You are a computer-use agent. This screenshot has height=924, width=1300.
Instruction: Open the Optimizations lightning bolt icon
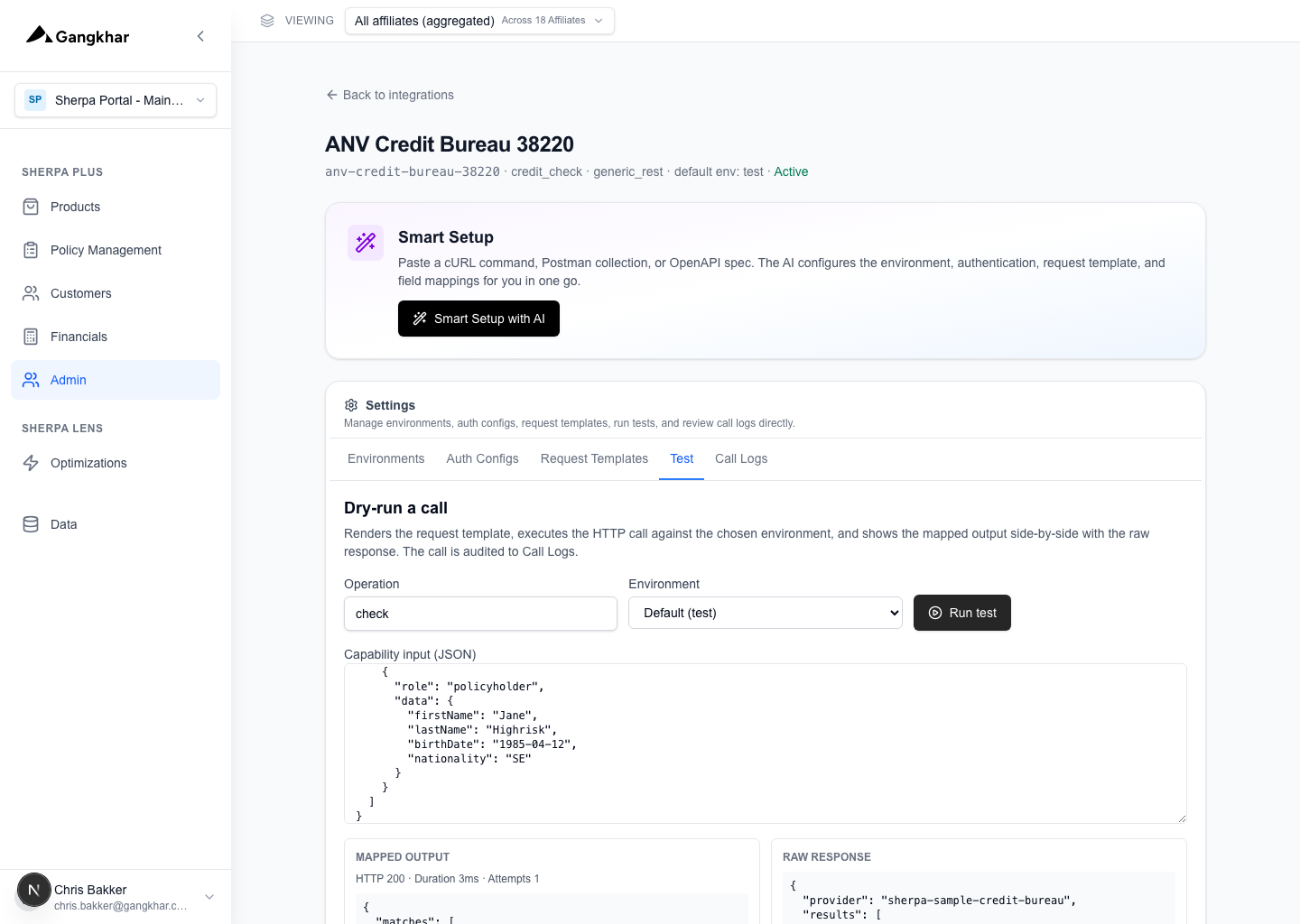31,463
